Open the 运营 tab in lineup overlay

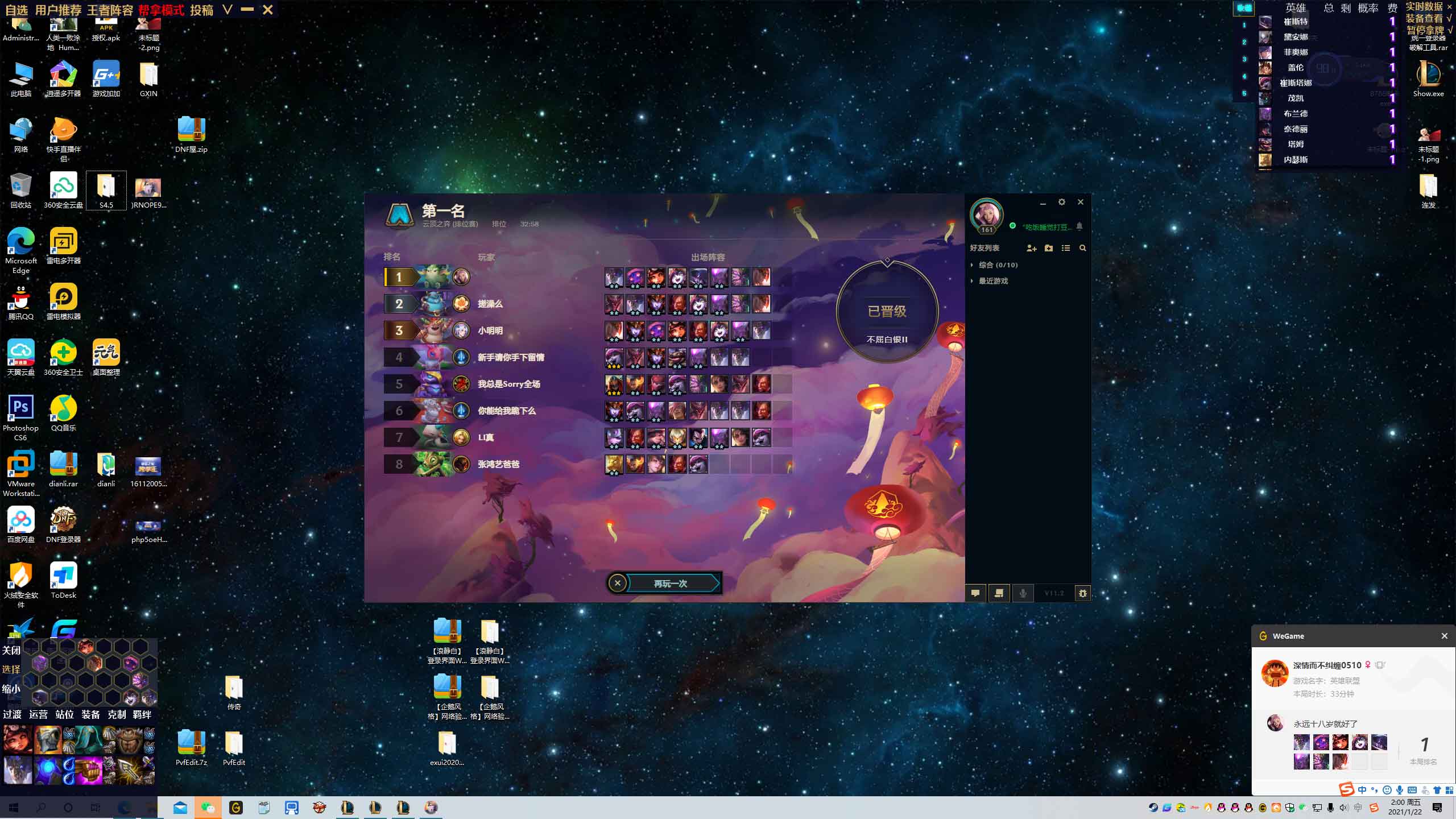click(x=39, y=714)
